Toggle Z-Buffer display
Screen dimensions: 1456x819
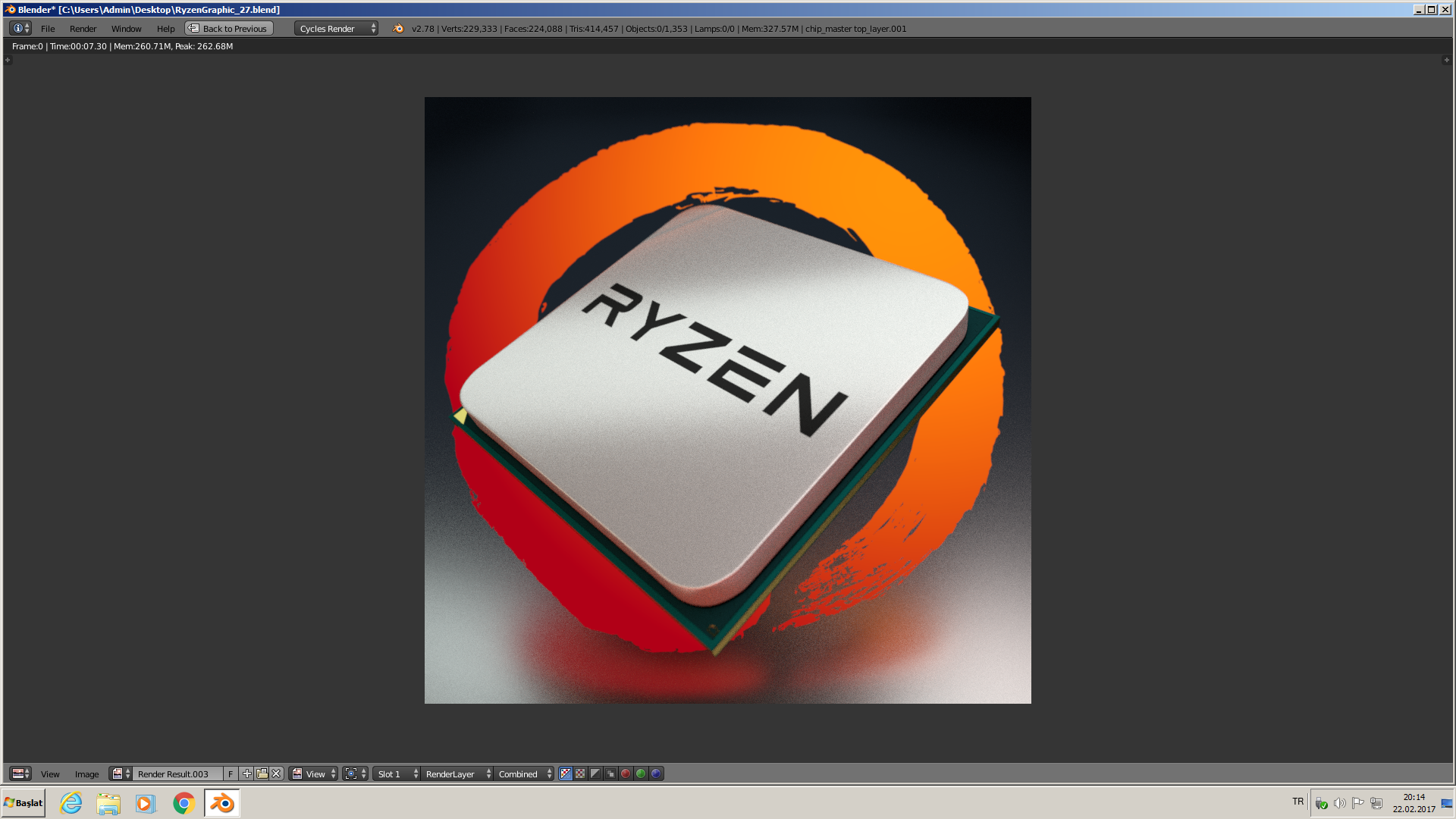click(611, 774)
